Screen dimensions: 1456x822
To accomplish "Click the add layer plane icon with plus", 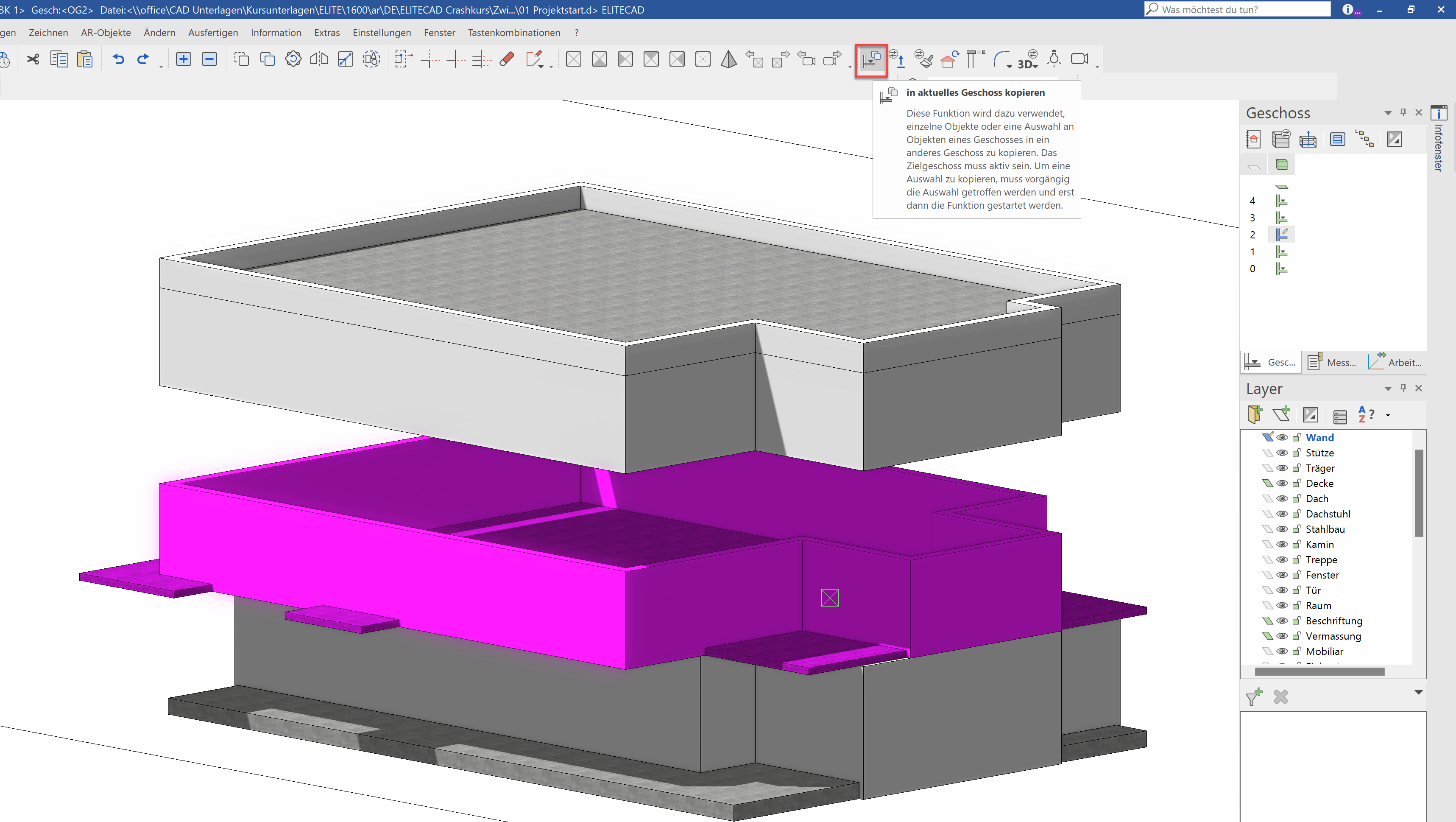I will pyautogui.click(x=1282, y=414).
